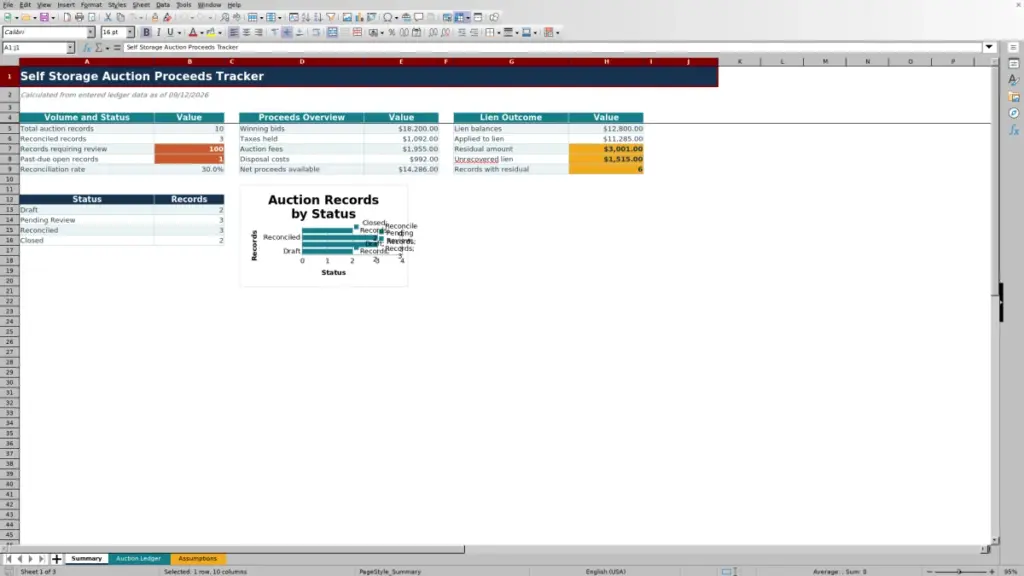
Task: Open the background color dropdown arrow
Action: coord(220,33)
